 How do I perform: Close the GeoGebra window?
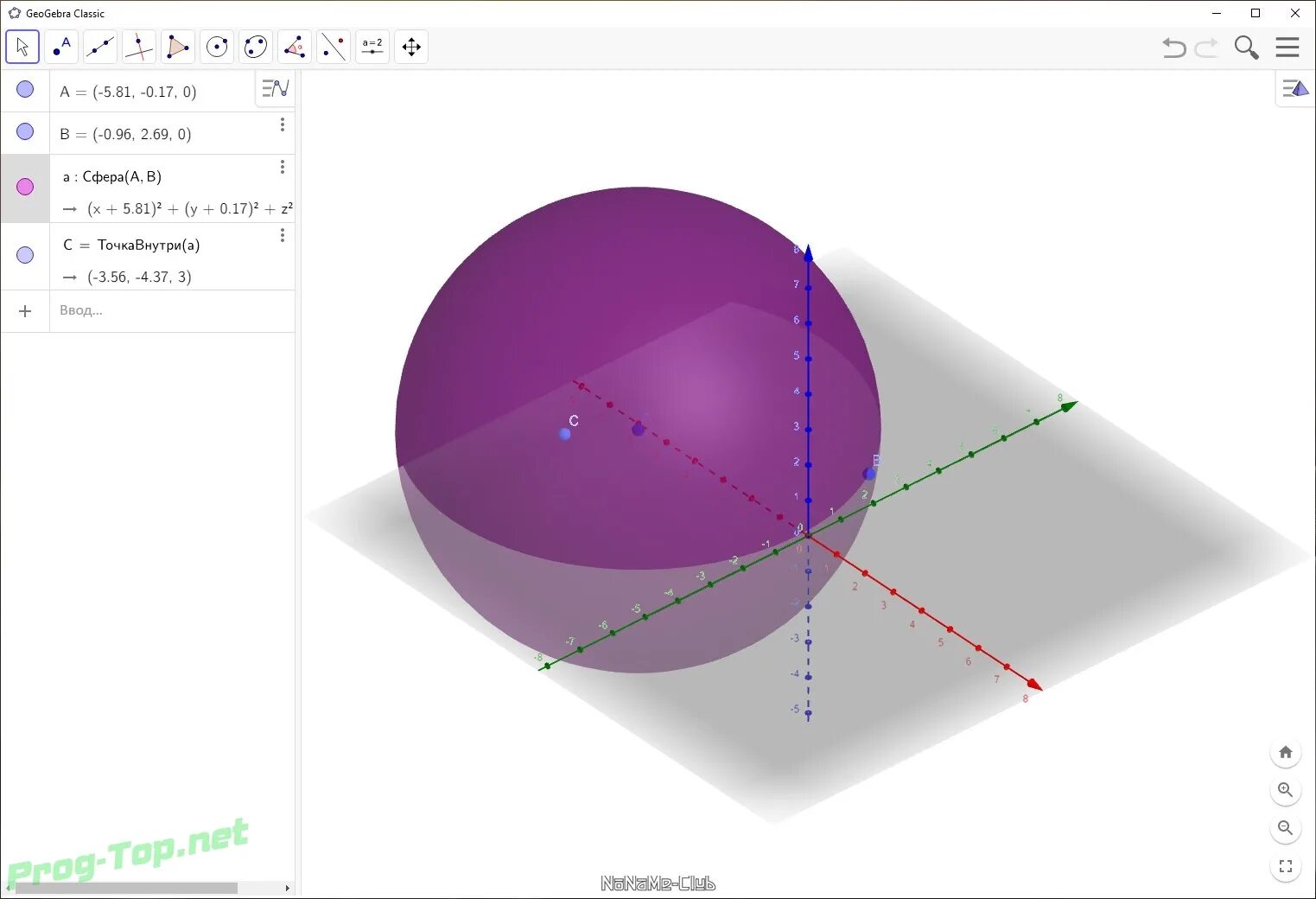point(1295,13)
